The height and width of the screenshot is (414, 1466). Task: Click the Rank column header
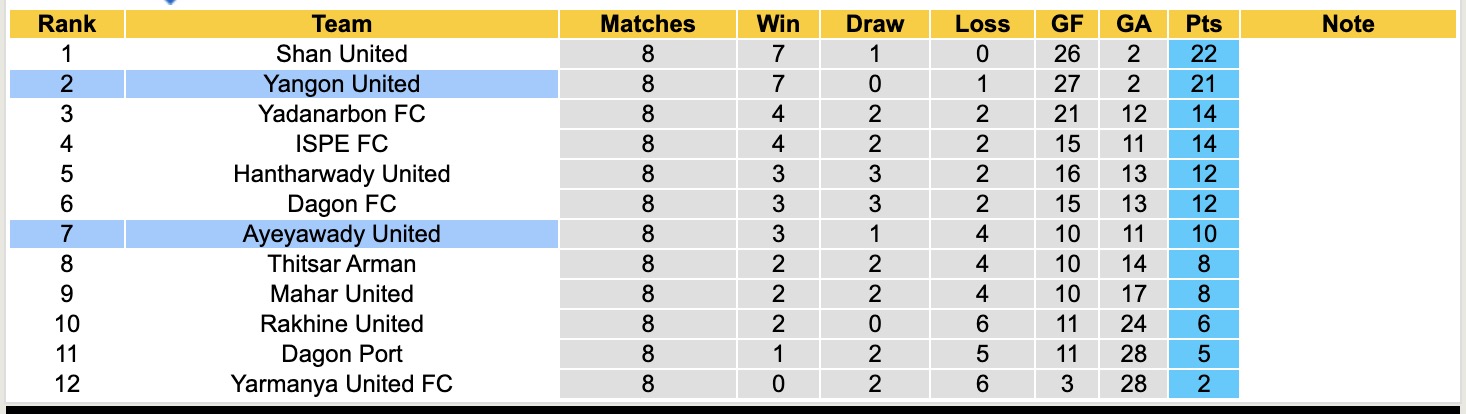[67, 24]
